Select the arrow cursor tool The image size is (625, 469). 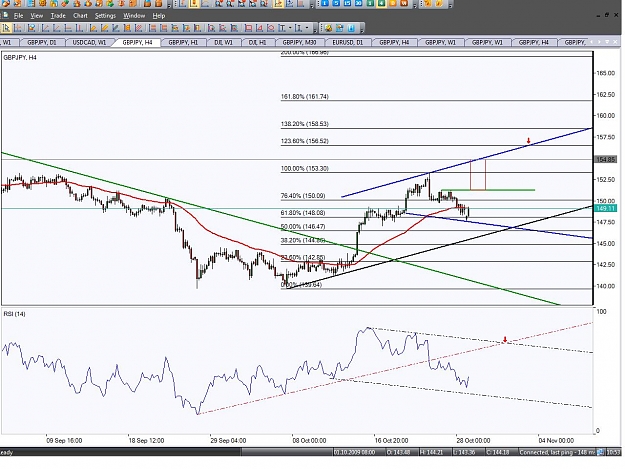[6, 28]
